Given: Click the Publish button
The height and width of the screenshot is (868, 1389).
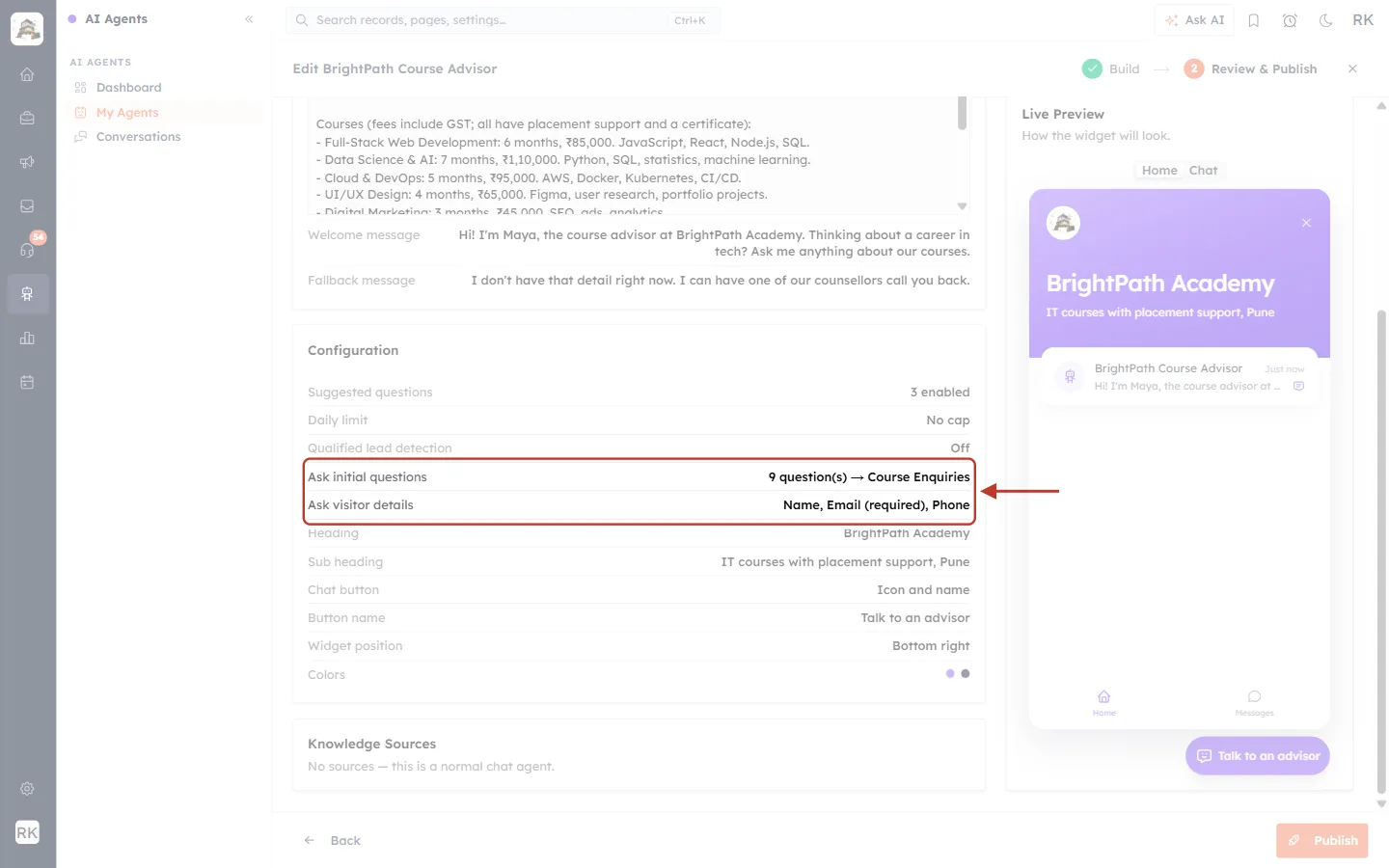Looking at the screenshot, I should coord(1323,840).
